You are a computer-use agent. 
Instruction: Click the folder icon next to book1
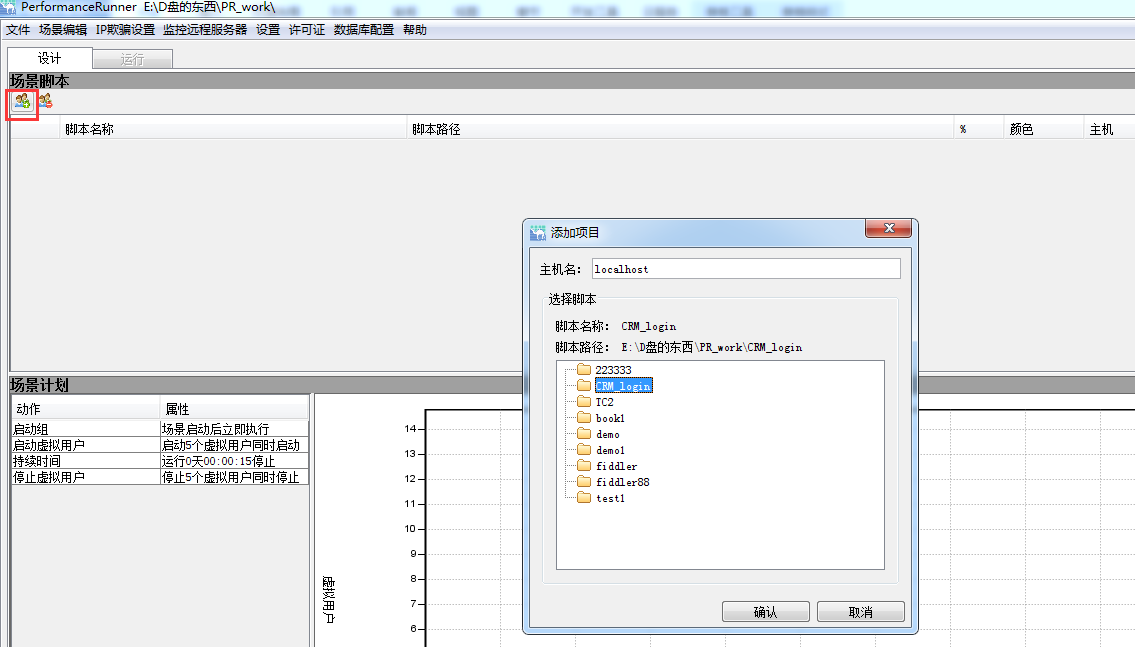click(x=584, y=418)
